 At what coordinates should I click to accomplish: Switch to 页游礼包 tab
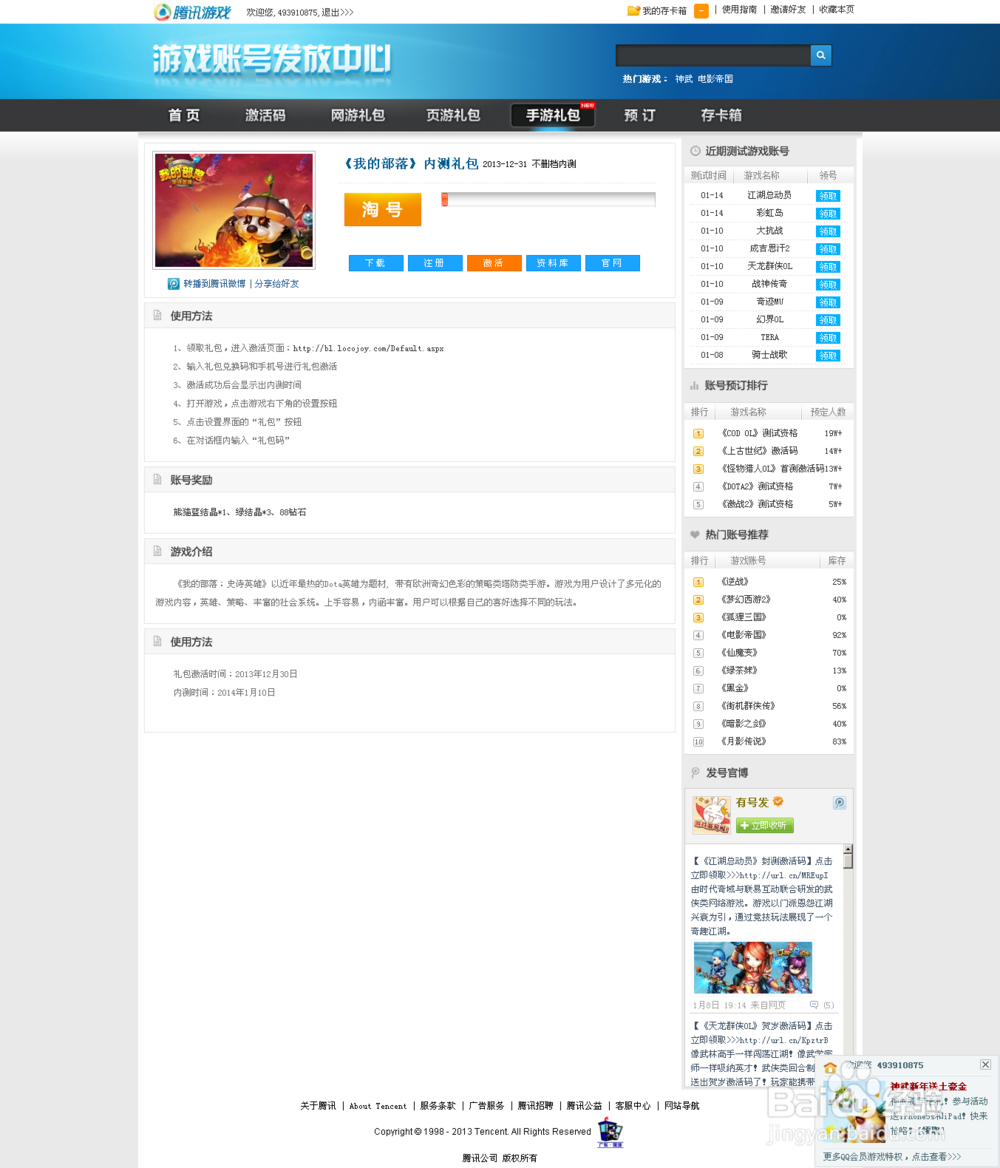tap(453, 115)
